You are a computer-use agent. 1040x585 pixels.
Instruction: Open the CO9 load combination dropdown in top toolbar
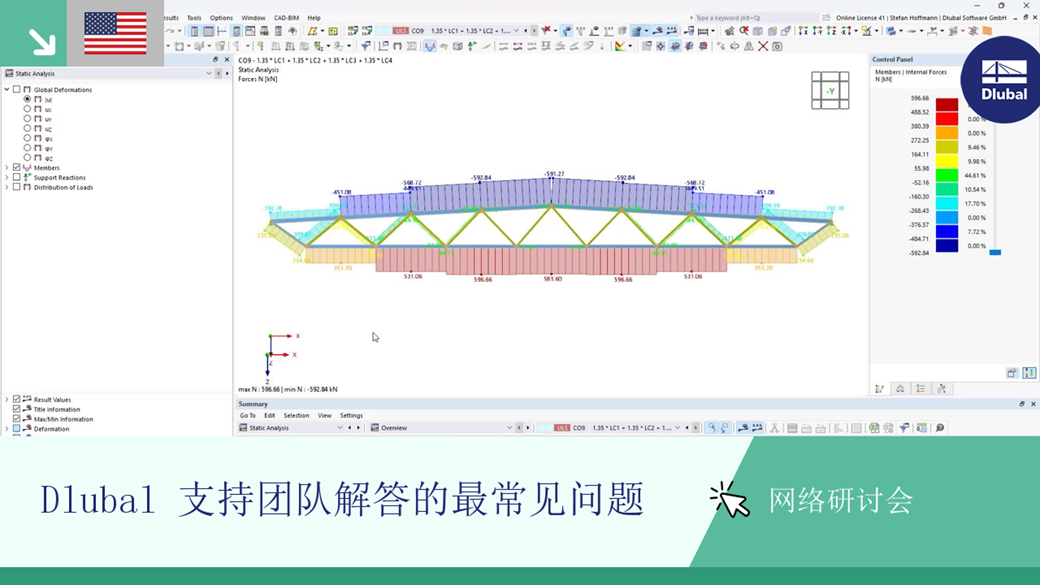pos(516,31)
